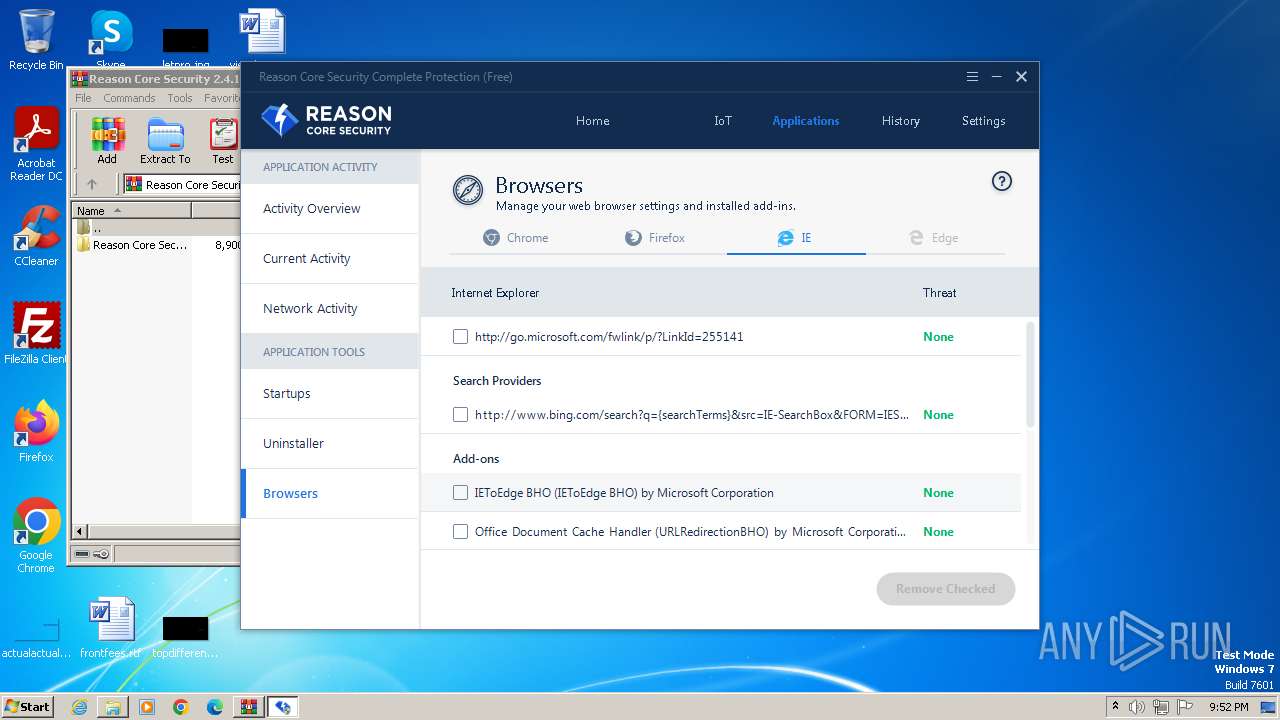
Task: Open CCleaner desktop icon
Action: click(x=36, y=236)
